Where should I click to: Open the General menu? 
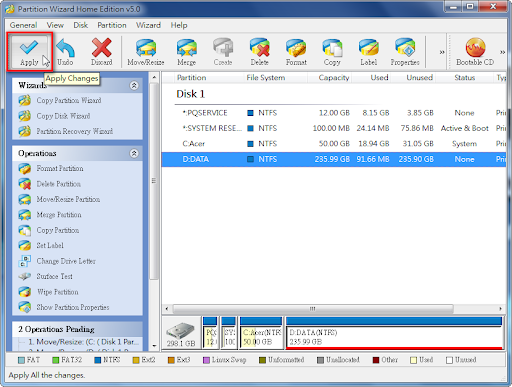[x=23, y=25]
